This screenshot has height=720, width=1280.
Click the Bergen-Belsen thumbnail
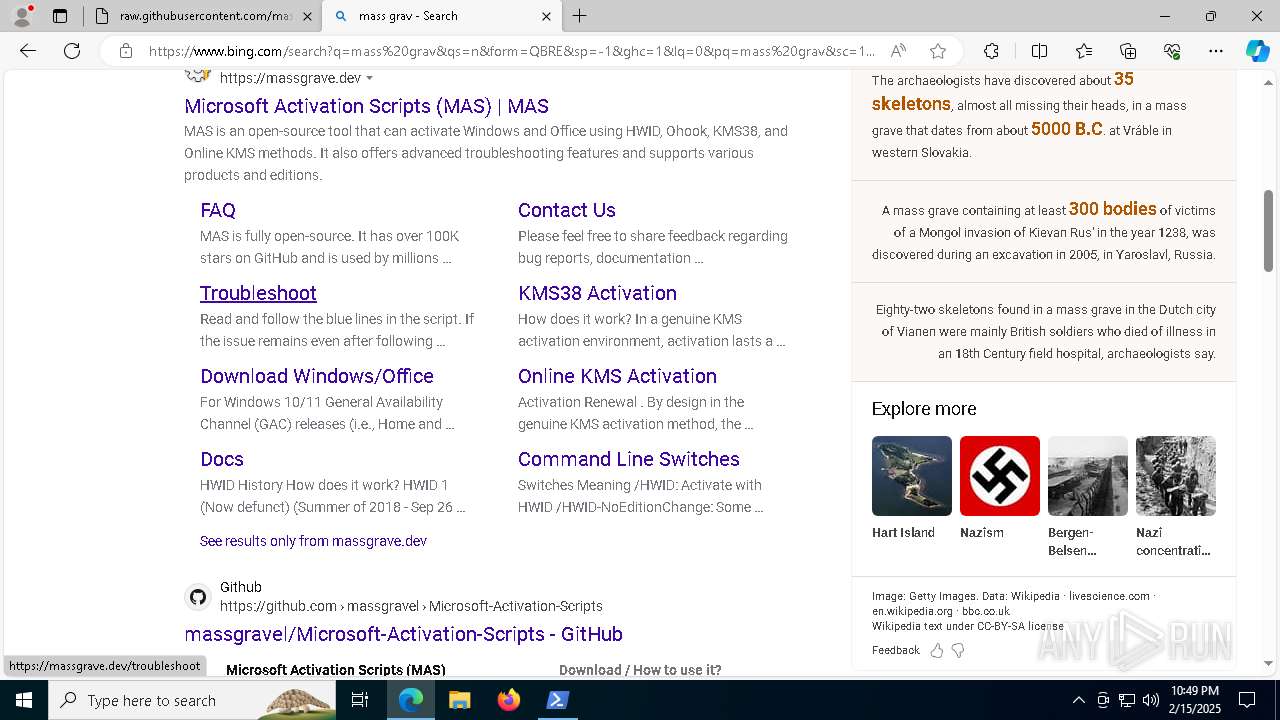point(1088,476)
